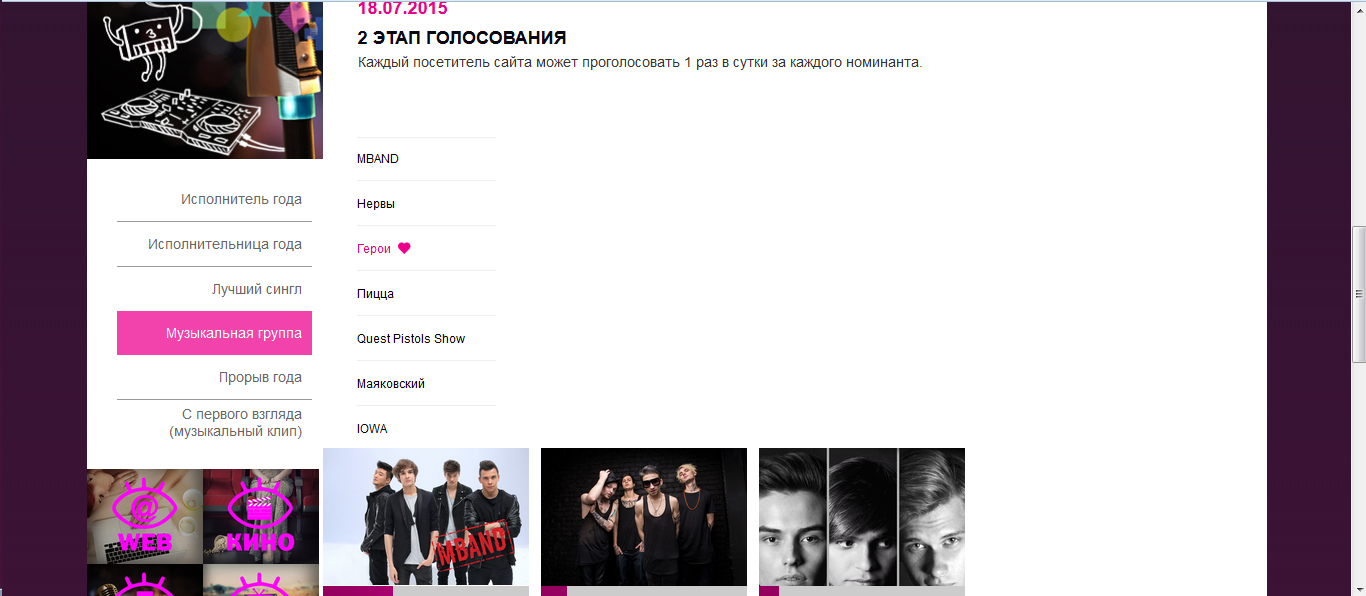
Task: Open С первого взгляда музыкальный клип category
Action: coord(236,422)
